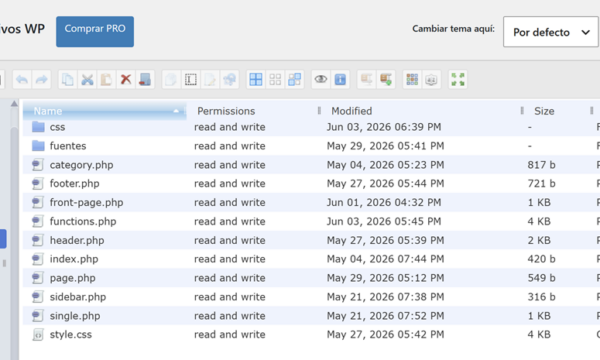The height and width of the screenshot is (360, 600).
Task: Click the Redo arrow icon in toolbar
Action: click(x=41, y=80)
